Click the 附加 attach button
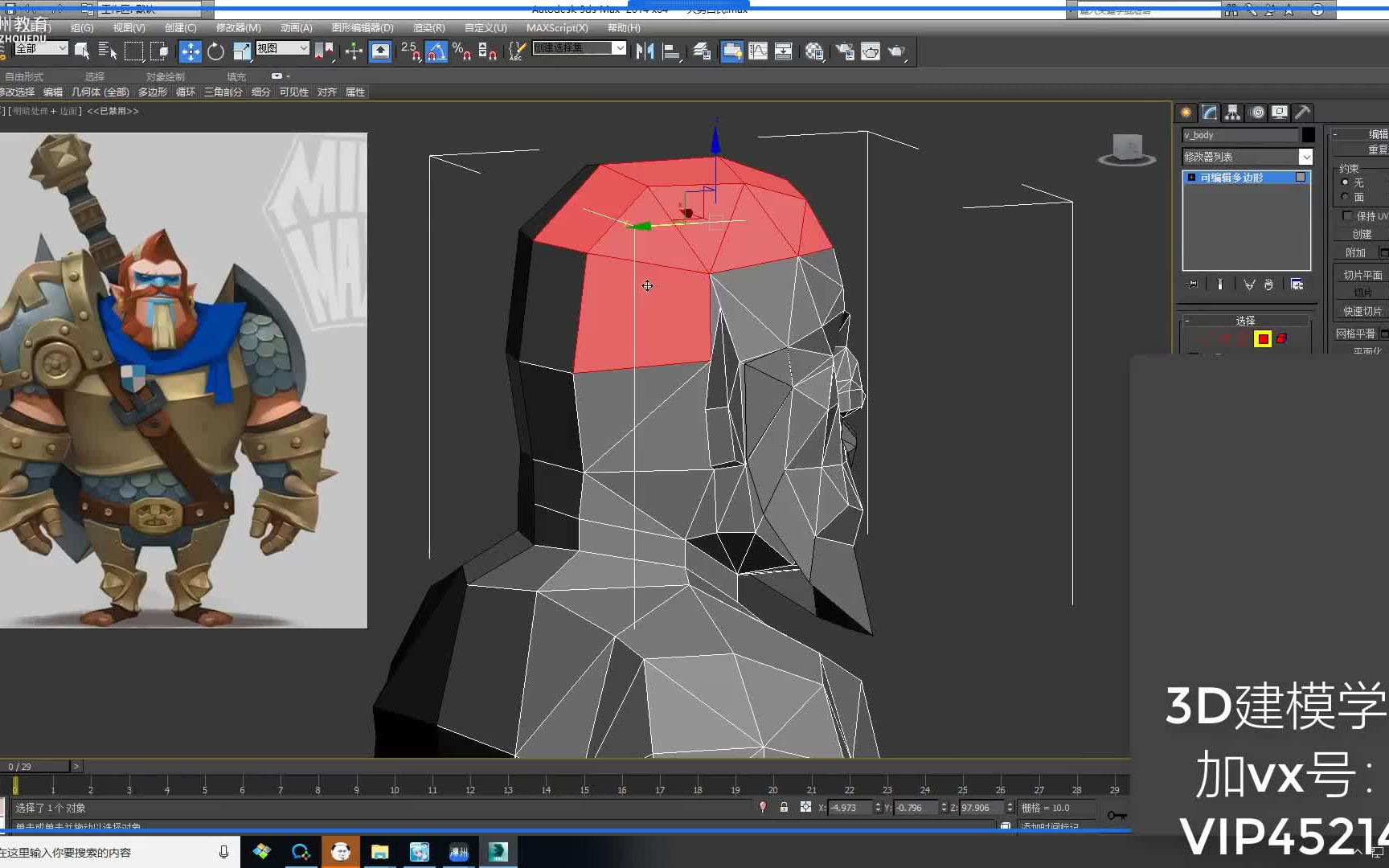This screenshot has width=1389, height=868. click(x=1354, y=252)
